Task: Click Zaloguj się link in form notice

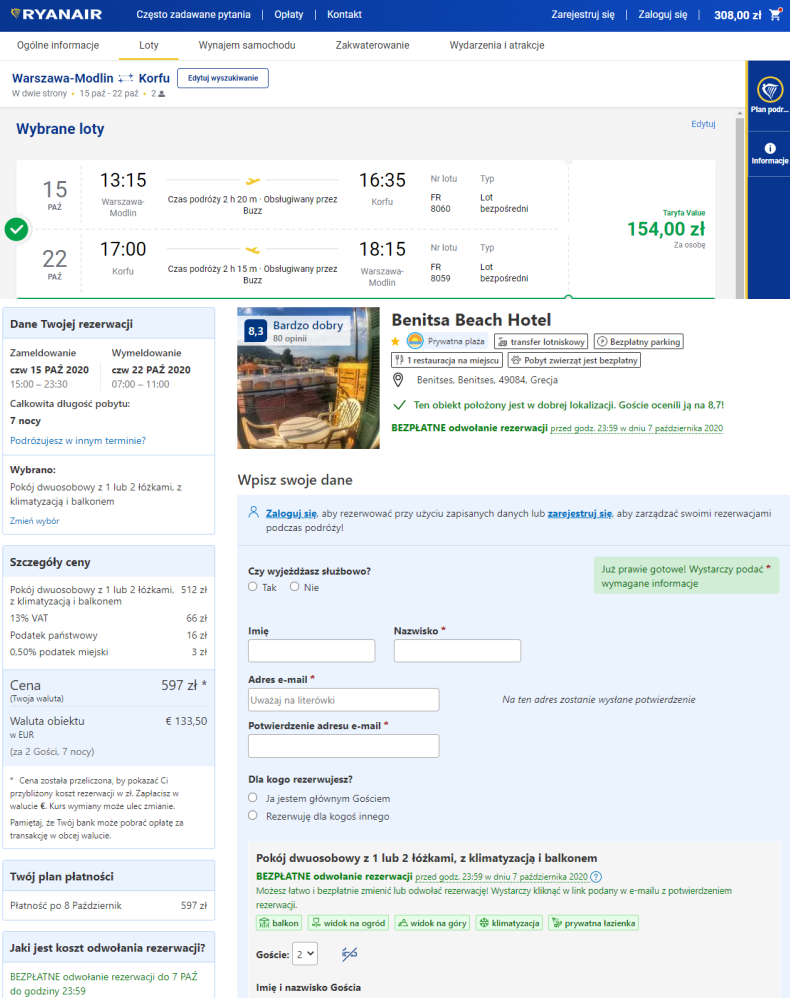Action: [x=291, y=513]
